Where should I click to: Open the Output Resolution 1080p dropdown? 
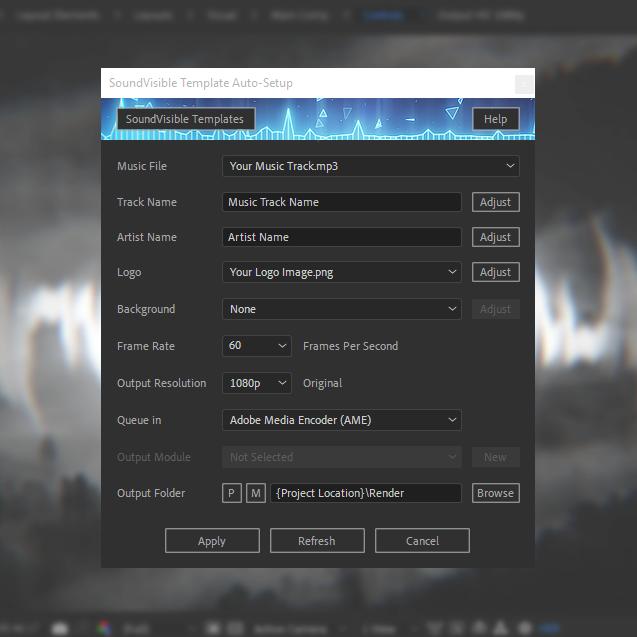[x=257, y=383]
